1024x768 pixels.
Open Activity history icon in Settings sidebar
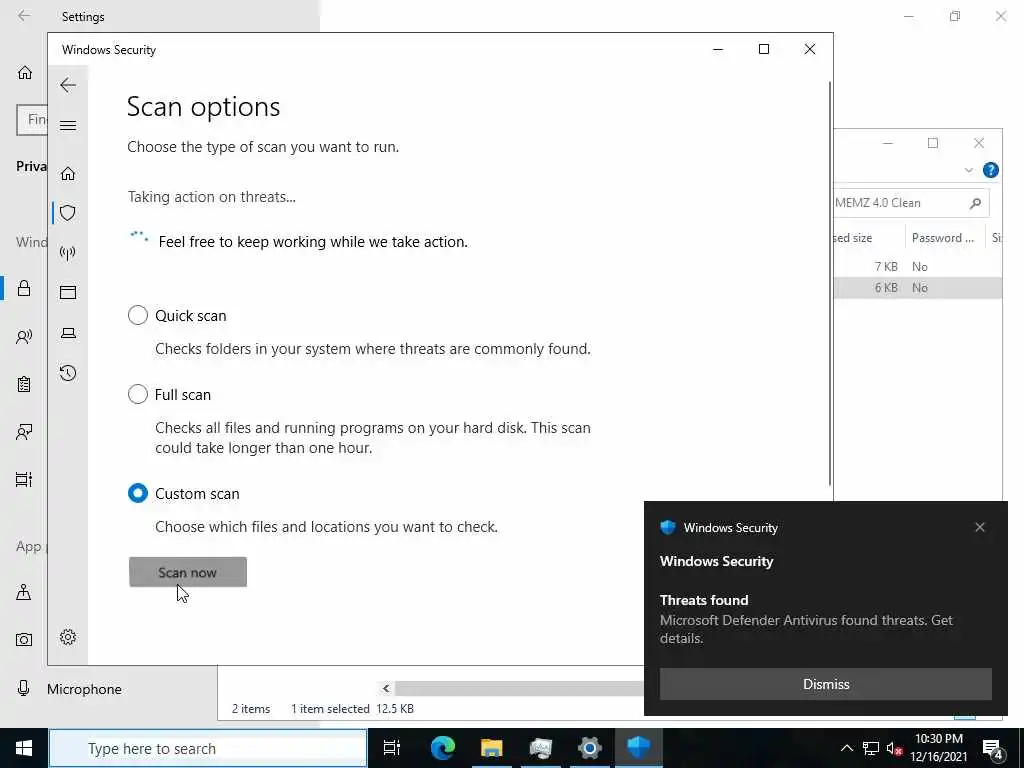pos(24,432)
